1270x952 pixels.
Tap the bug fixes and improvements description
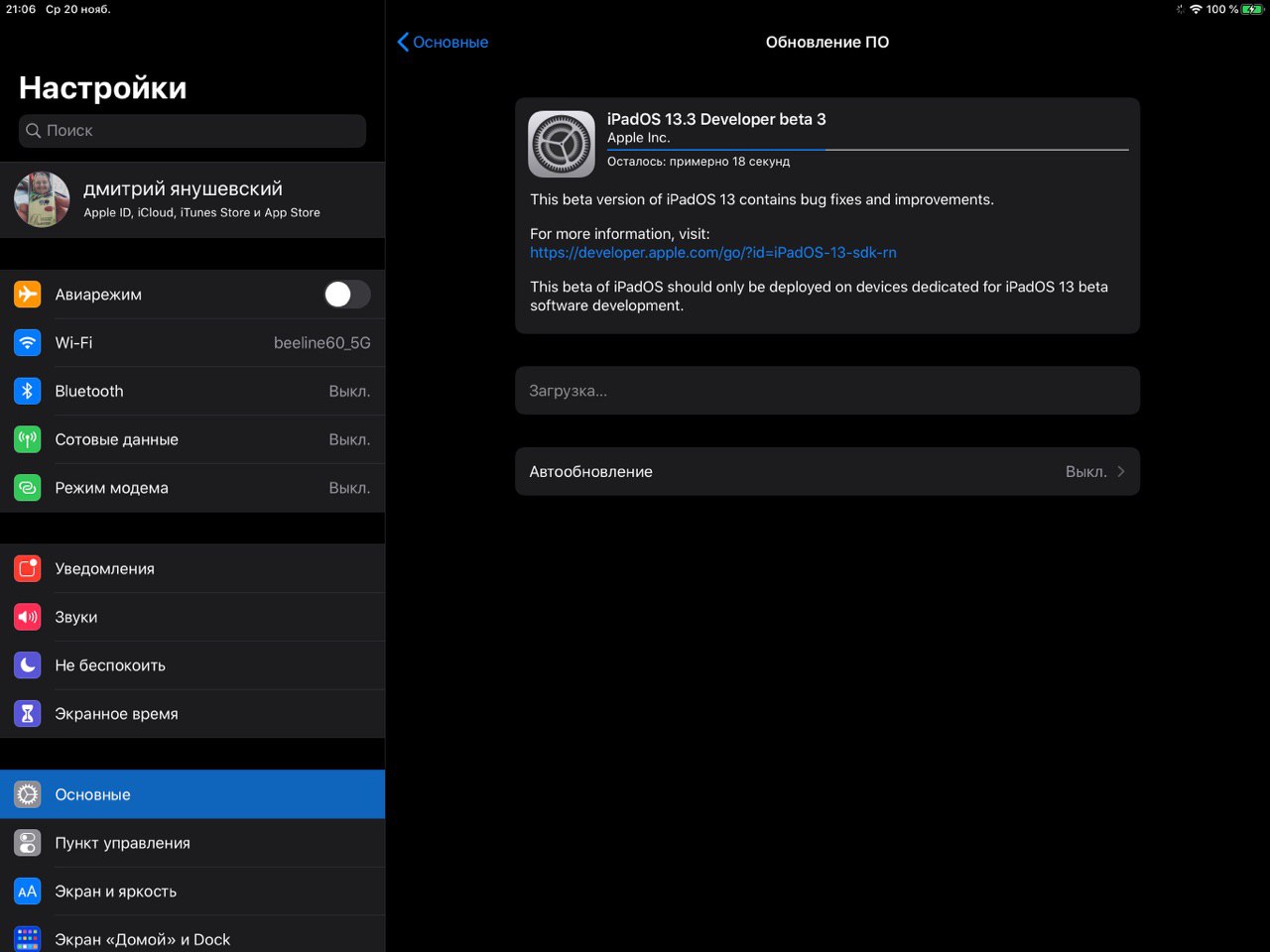click(x=762, y=200)
